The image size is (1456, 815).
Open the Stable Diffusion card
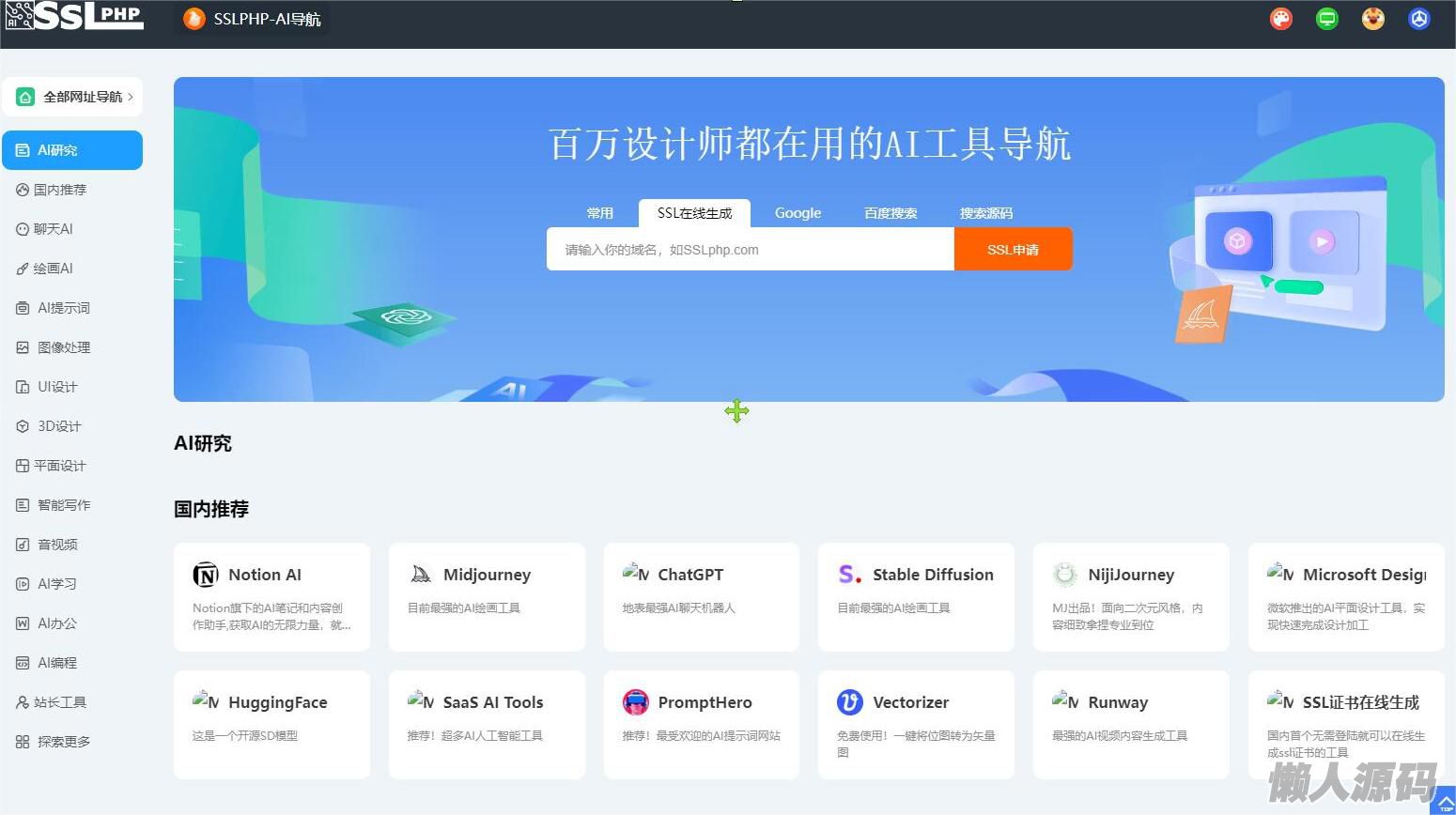point(916,597)
